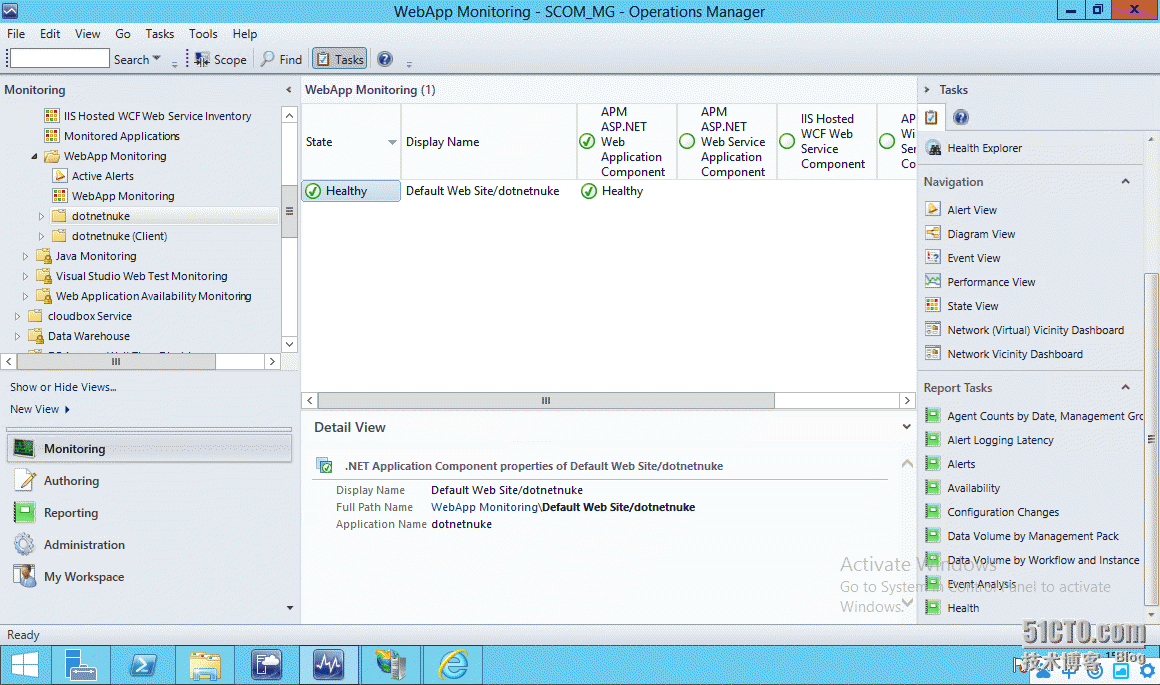Expand the cloudbox Service node
Image resolution: width=1160 pixels, height=685 pixels.
[x=17, y=316]
